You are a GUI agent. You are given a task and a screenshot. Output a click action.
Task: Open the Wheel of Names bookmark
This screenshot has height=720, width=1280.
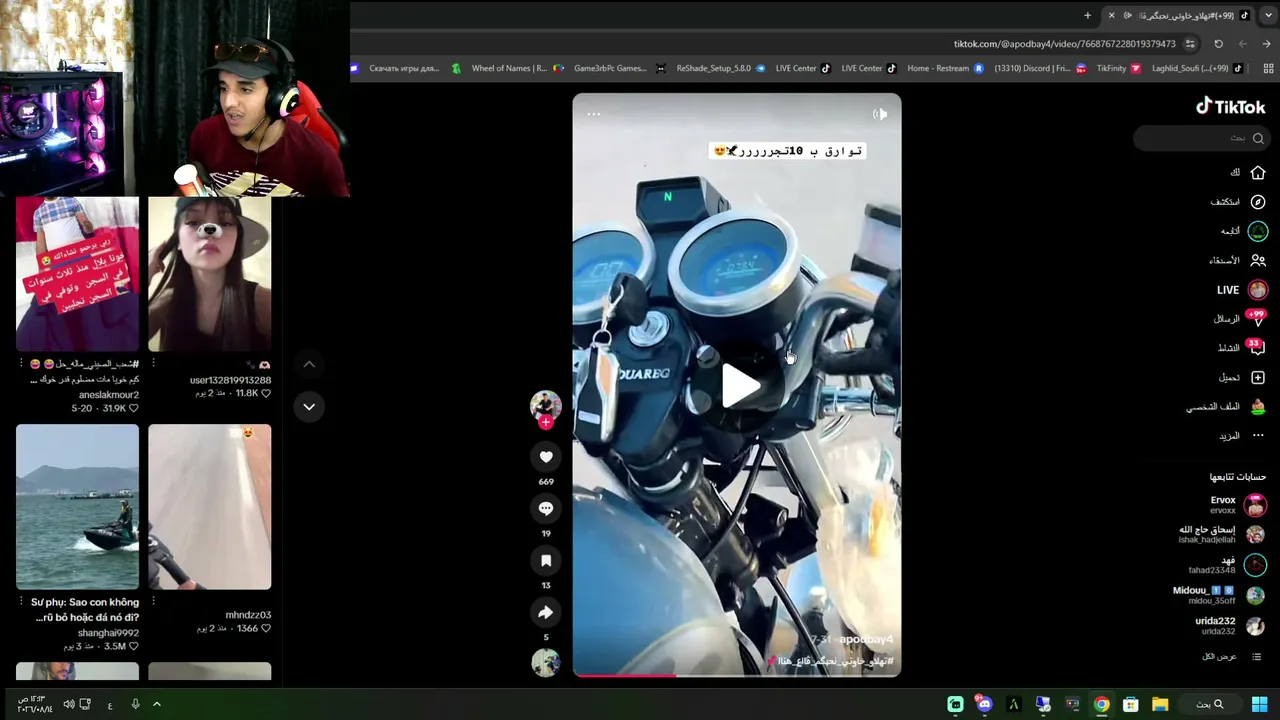tap(502, 68)
